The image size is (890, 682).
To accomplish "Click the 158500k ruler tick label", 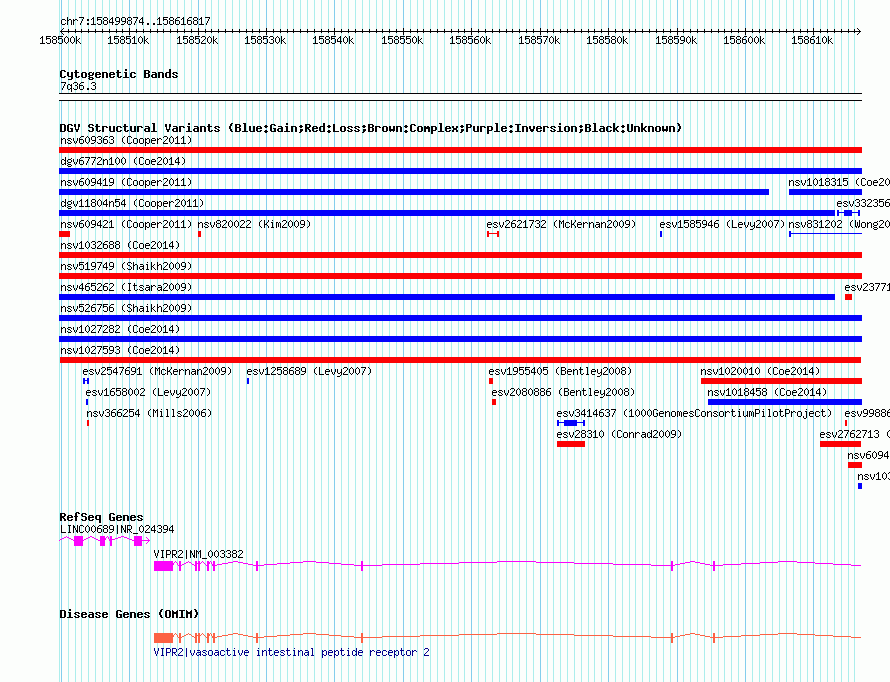I will coord(60,40).
